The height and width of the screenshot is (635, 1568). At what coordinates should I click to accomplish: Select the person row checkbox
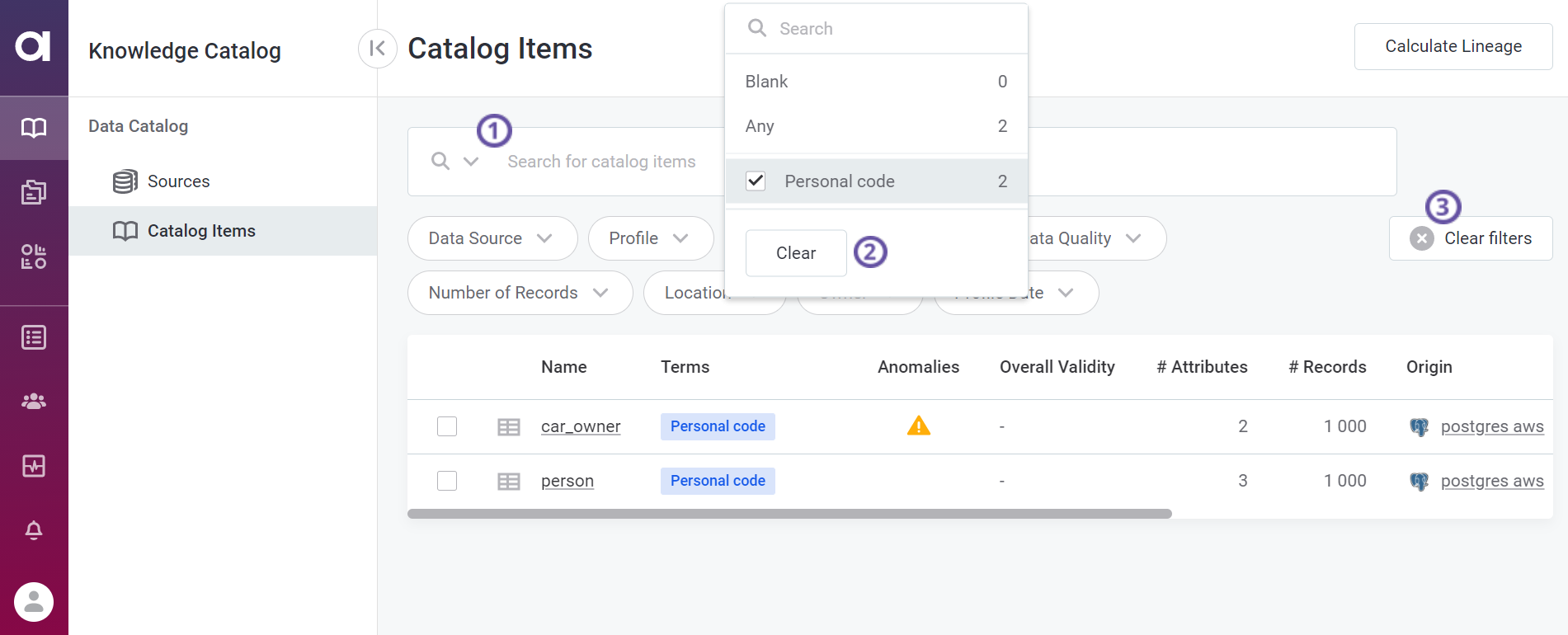(x=447, y=481)
